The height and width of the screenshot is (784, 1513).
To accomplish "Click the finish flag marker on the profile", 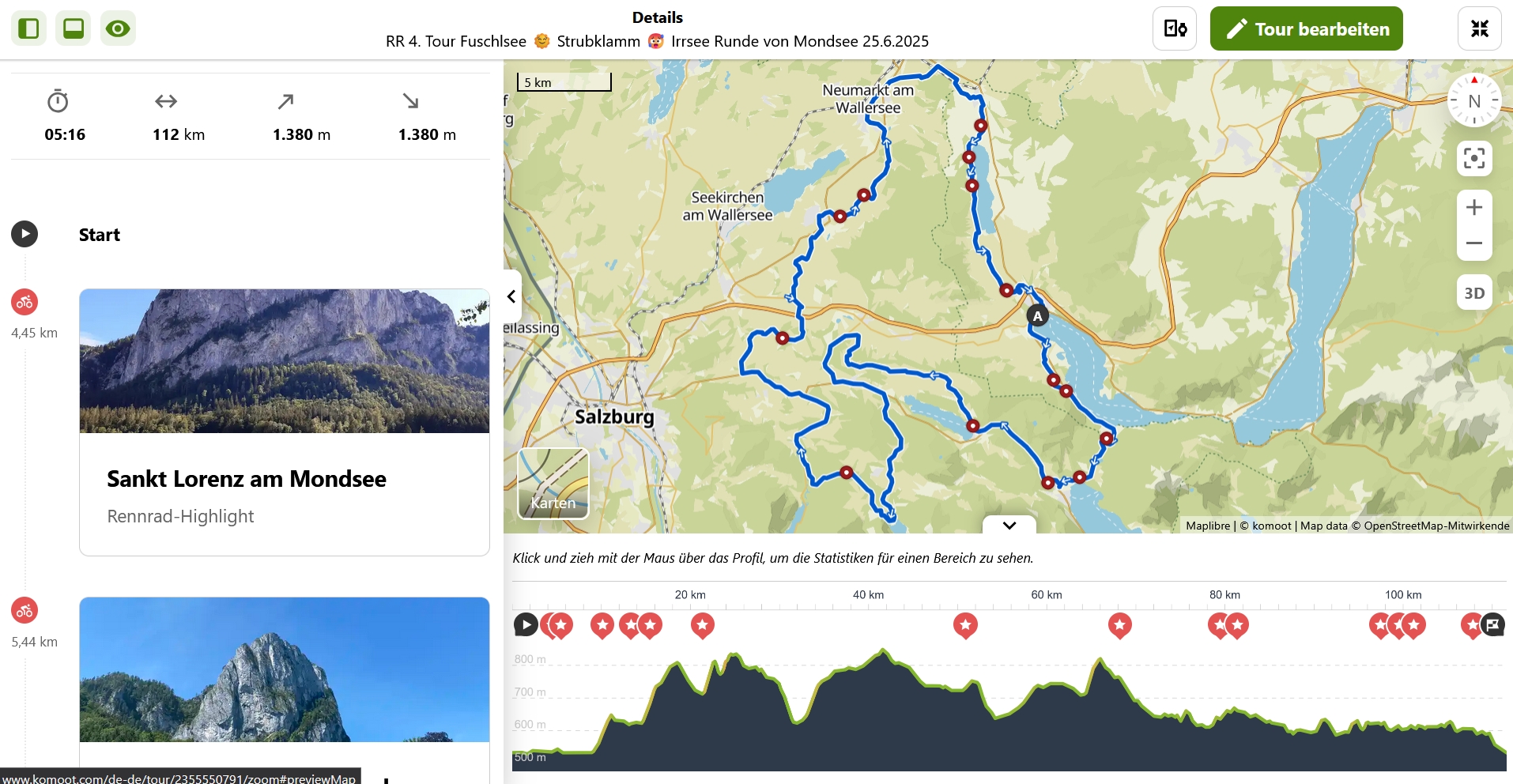I will click(1492, 625).
